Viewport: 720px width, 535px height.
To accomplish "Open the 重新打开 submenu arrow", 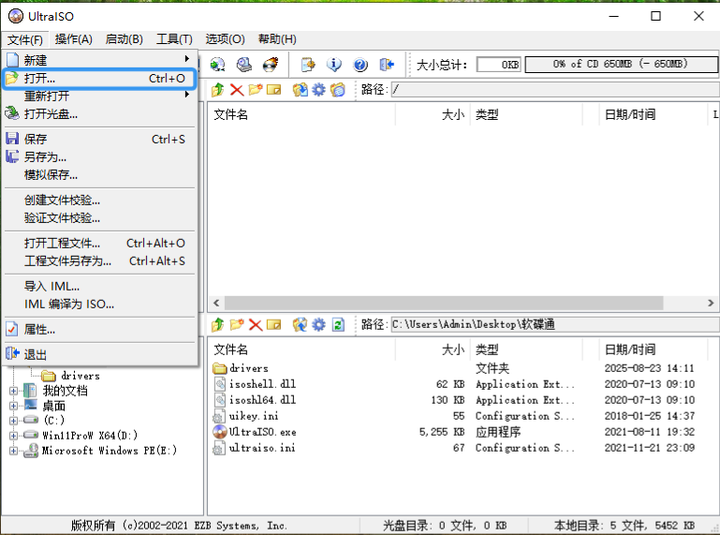I will 186,94.
